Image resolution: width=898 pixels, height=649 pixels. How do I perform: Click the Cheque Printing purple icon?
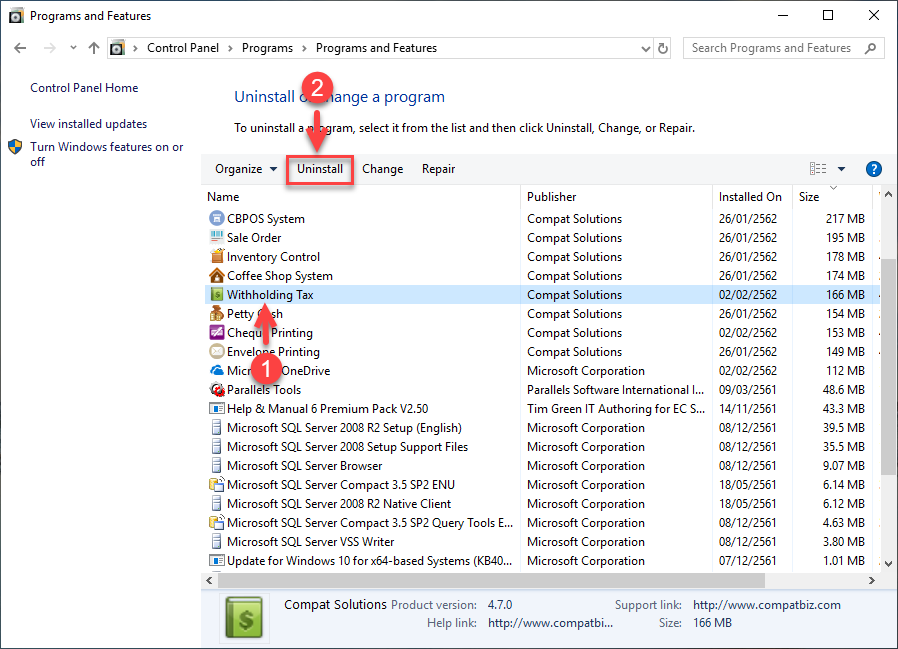216,332
